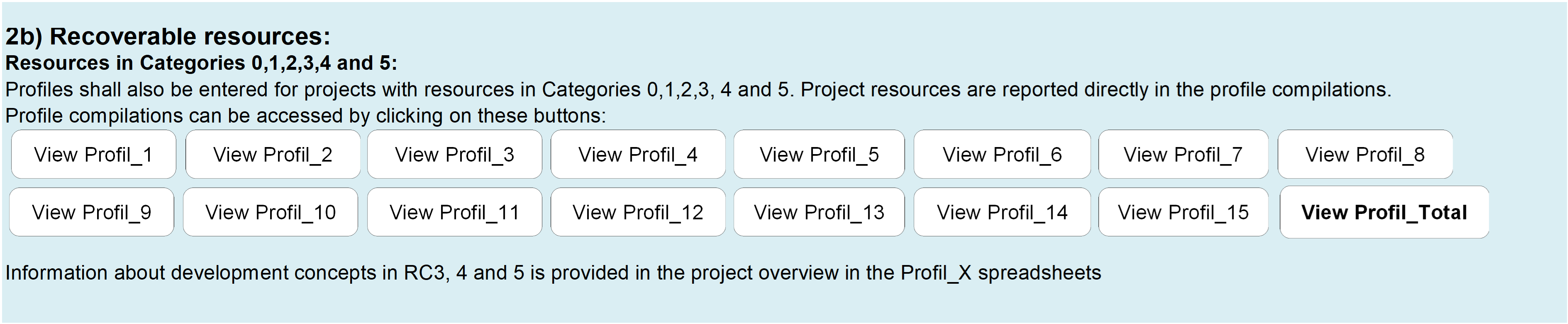Click the '2b) Recoverable resources' heading

[168, 37]
